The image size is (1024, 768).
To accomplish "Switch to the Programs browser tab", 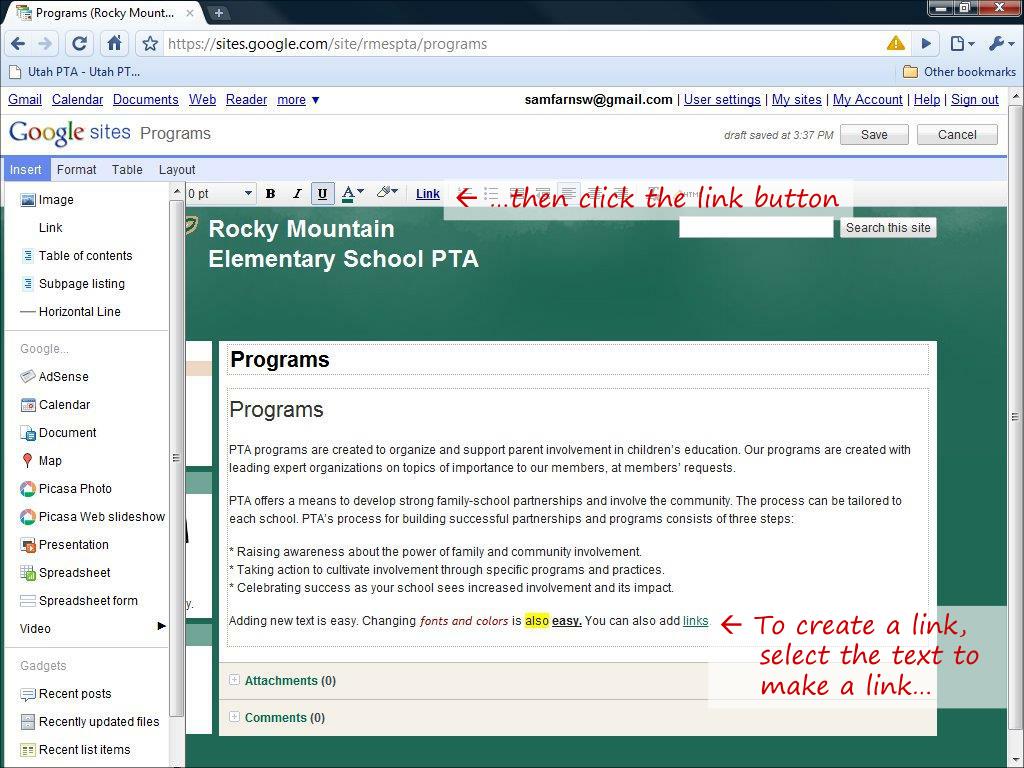I will (106, 13).
